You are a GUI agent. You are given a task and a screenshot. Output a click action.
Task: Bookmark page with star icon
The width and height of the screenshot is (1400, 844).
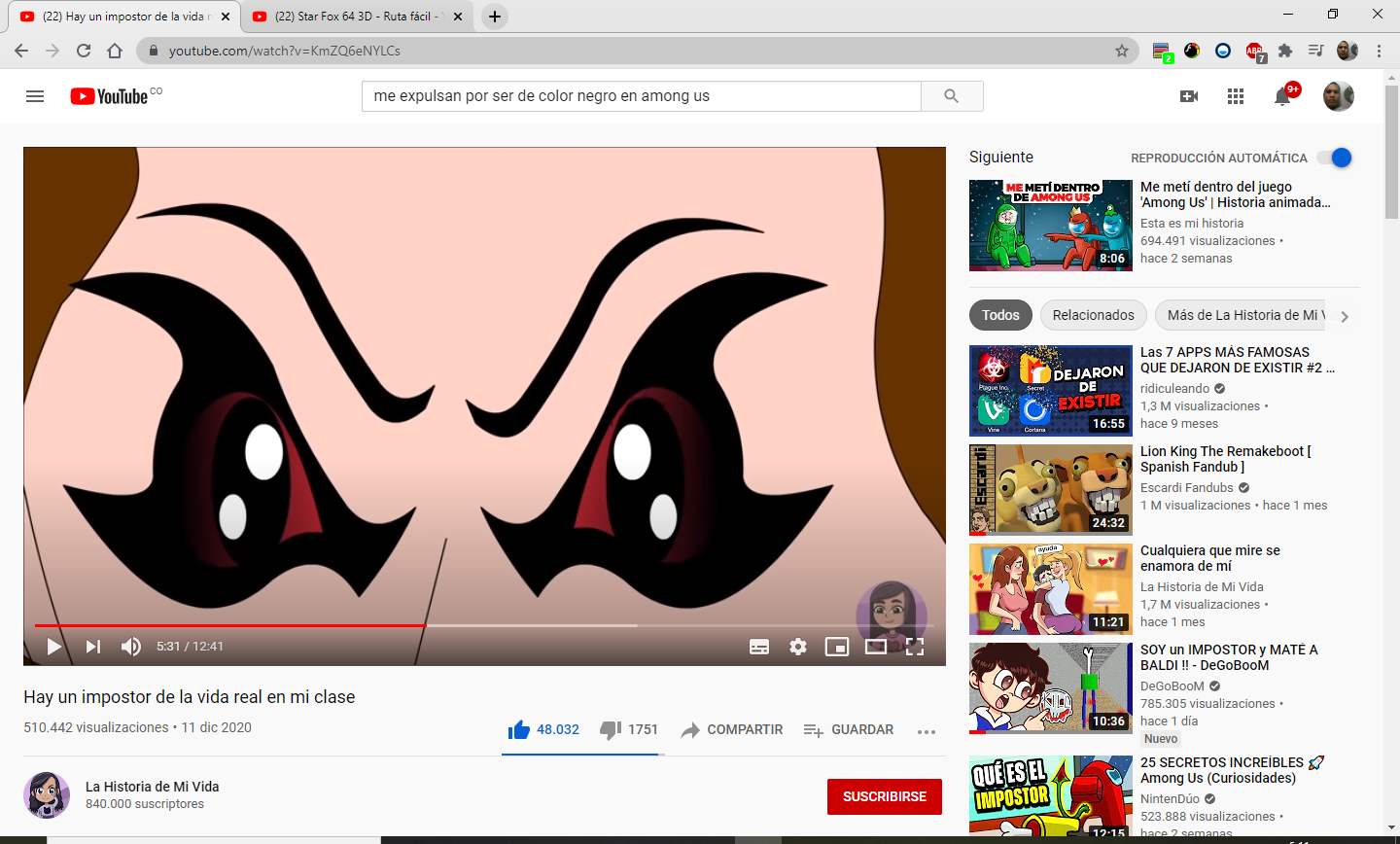[x=1122, y=51]
